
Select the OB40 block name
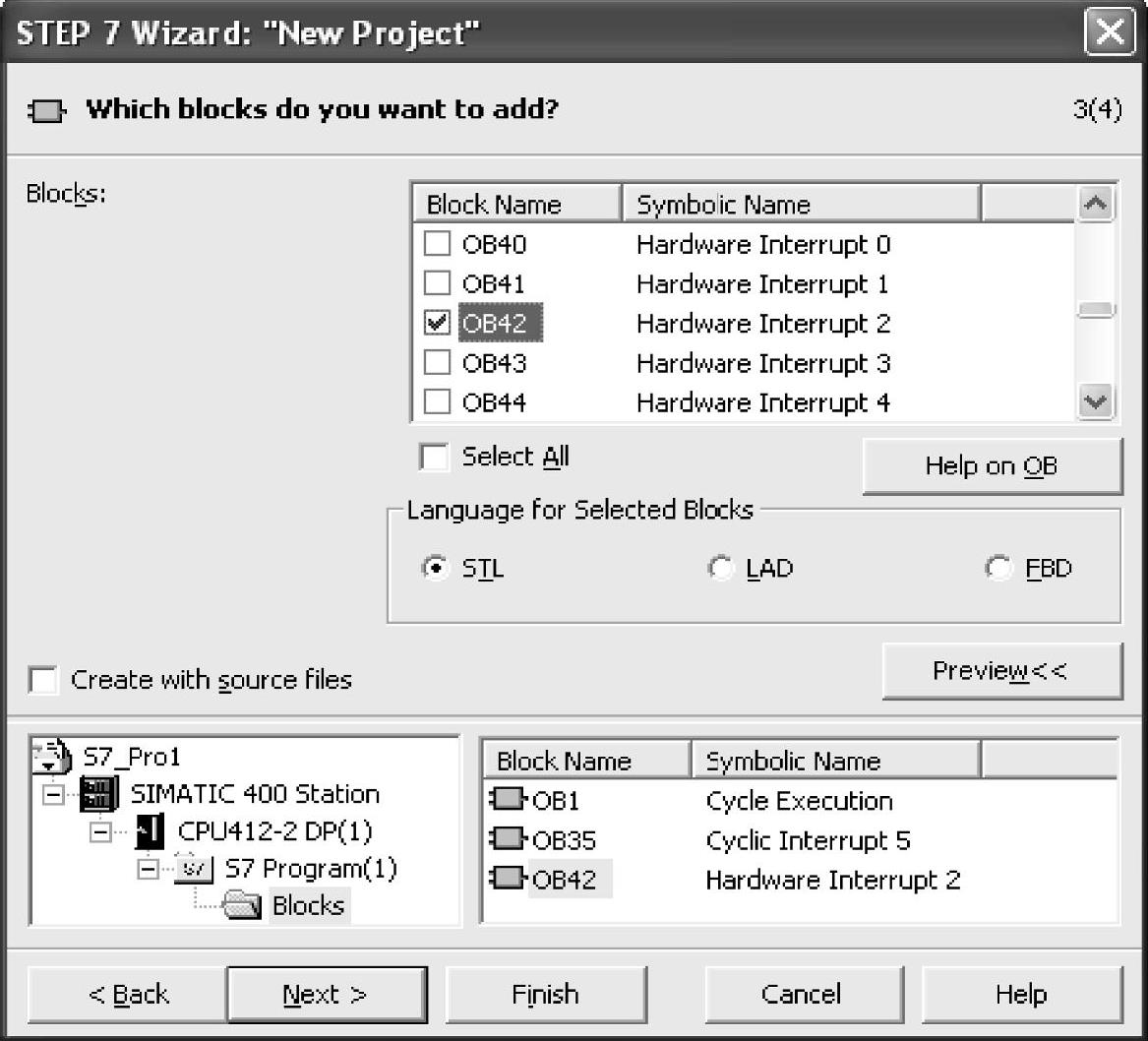pyautogui.click(x=494, y=245)
